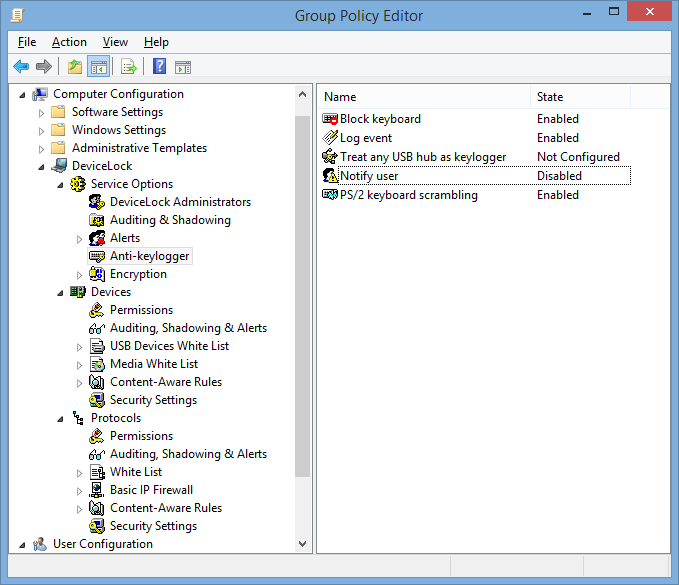Click the Service Options gear icon
Viewport: 679px width, 585px height.
78,184
